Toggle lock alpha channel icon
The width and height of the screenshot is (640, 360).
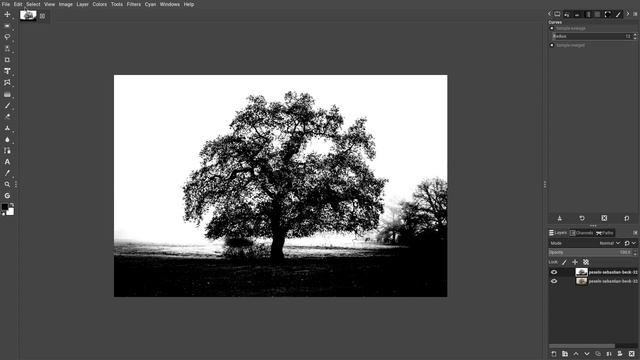[586, 262]
